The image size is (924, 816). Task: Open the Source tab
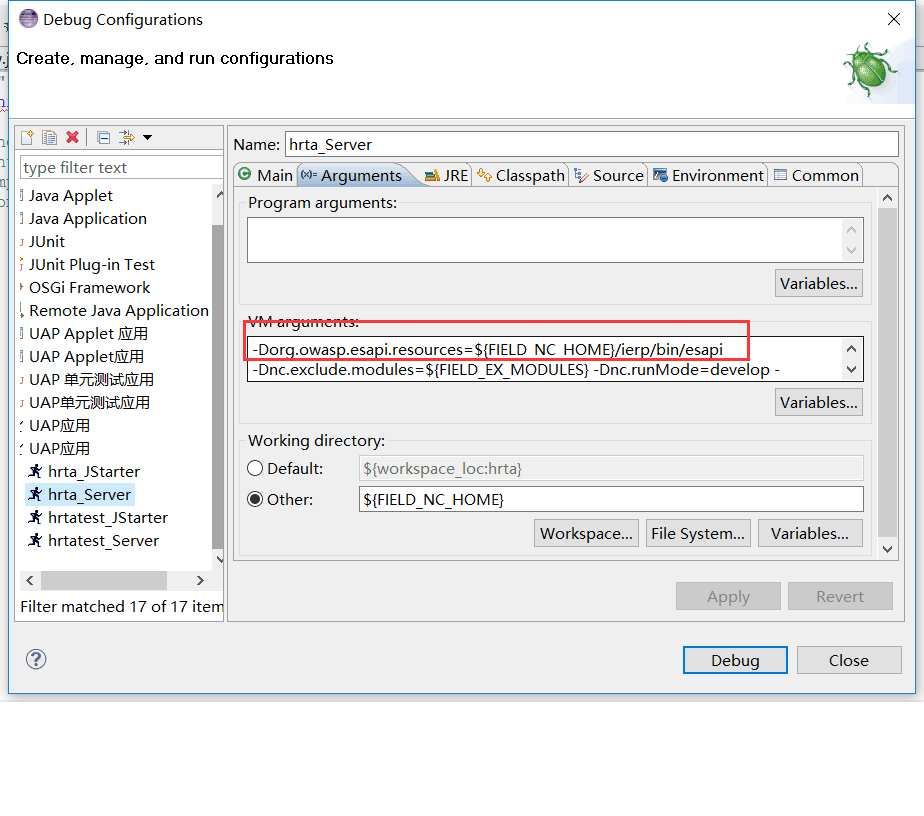click(x=609, y=176)
